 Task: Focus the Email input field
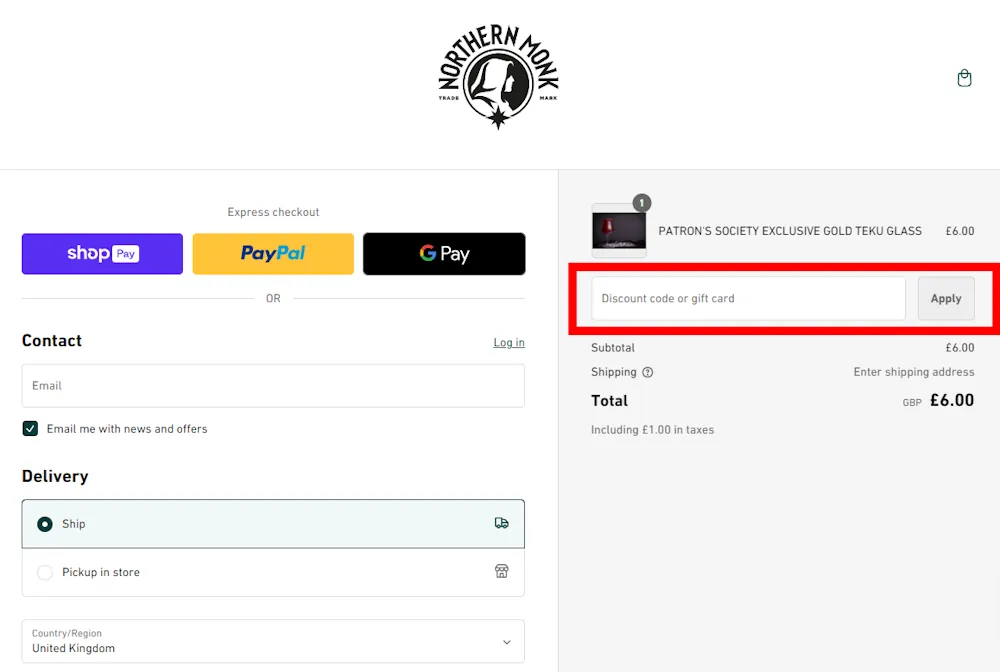(273, 386)
